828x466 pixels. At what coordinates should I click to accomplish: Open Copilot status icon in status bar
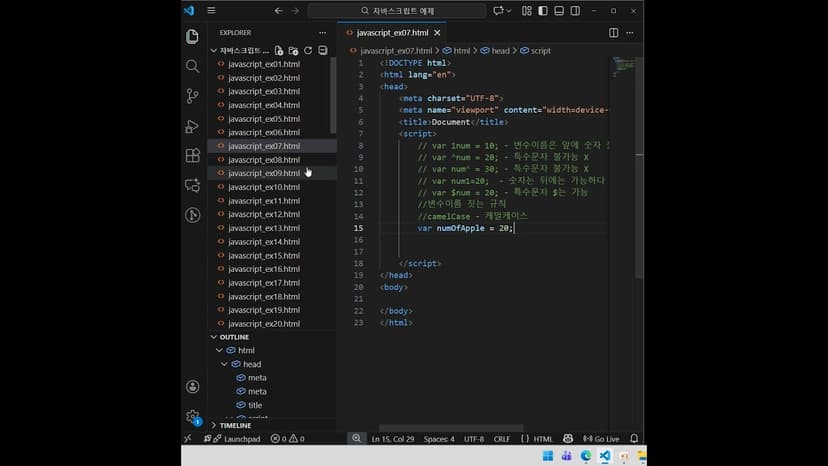click(568, 439)
